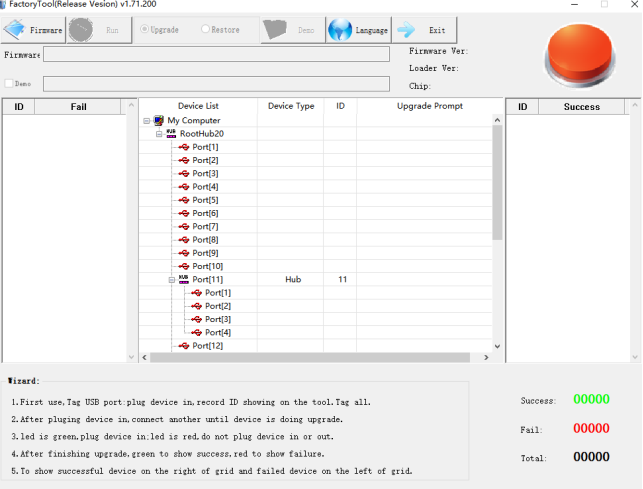
Task: Select the Upgrade radio button
Action: click(145, 30)
